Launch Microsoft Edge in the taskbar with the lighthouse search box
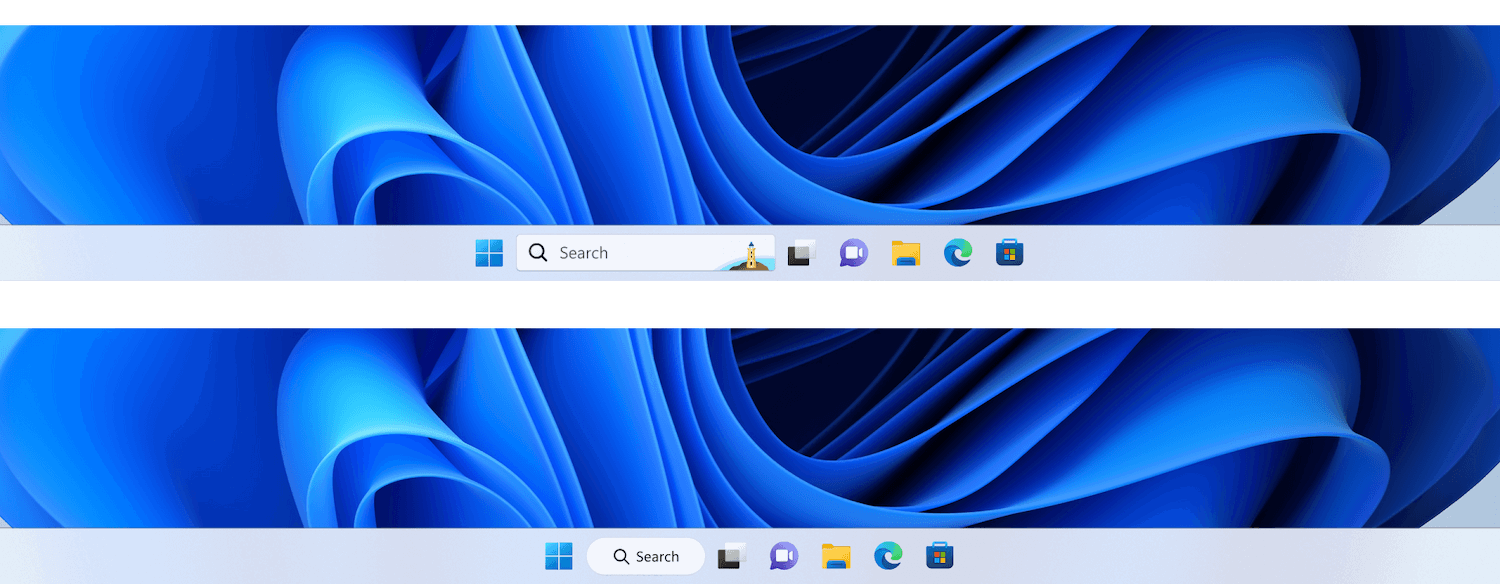 point(958,253)
